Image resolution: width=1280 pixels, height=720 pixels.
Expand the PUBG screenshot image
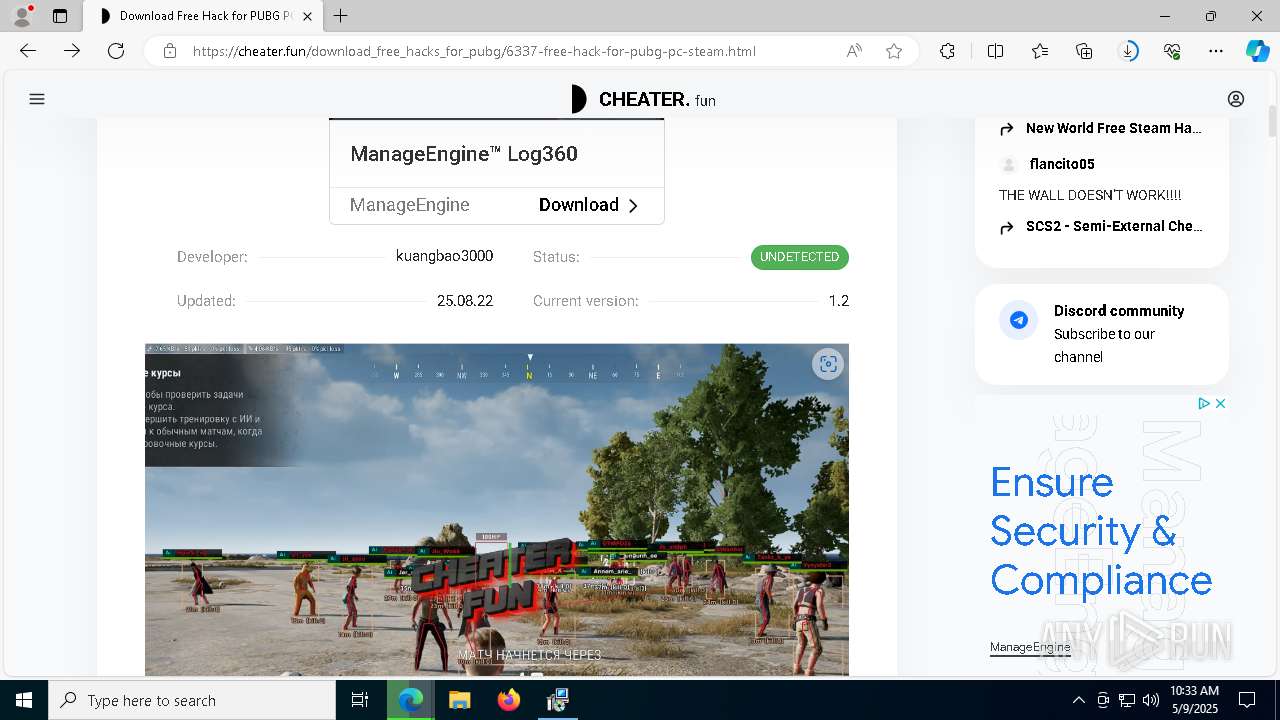[828, 364]
